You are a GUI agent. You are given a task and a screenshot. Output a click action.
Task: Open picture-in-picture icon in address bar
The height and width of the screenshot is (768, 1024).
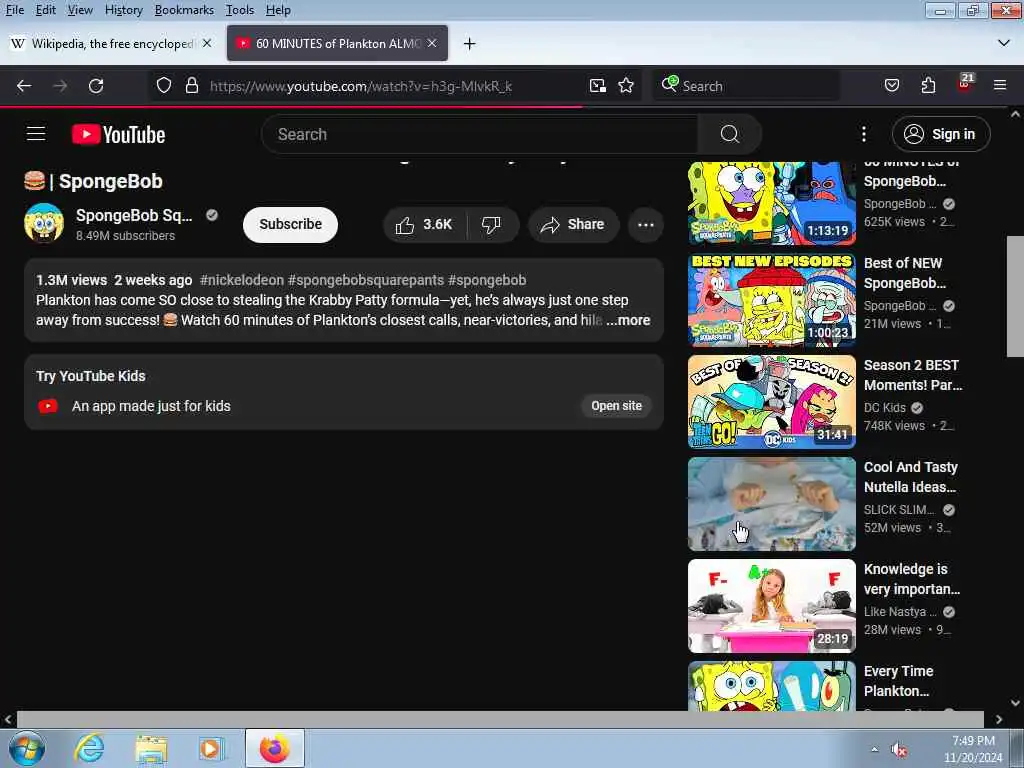coord(597,86)
